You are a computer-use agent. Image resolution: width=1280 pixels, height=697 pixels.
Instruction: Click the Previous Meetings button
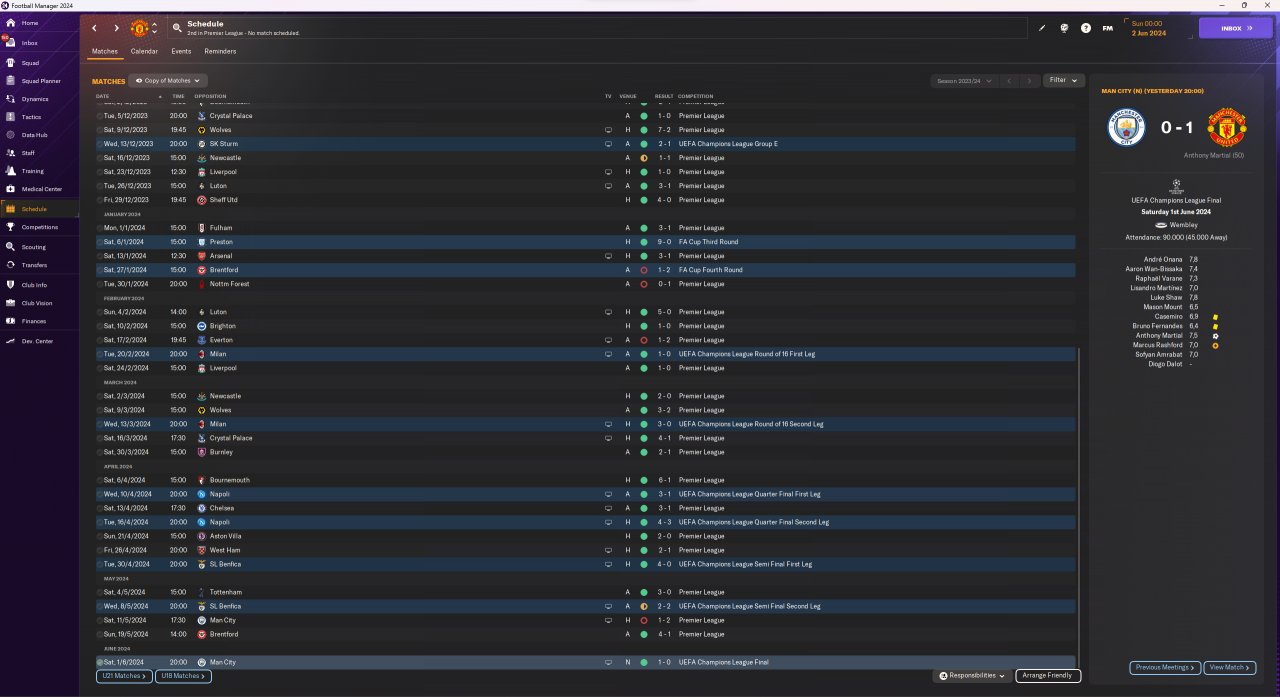coord(1165,667)
